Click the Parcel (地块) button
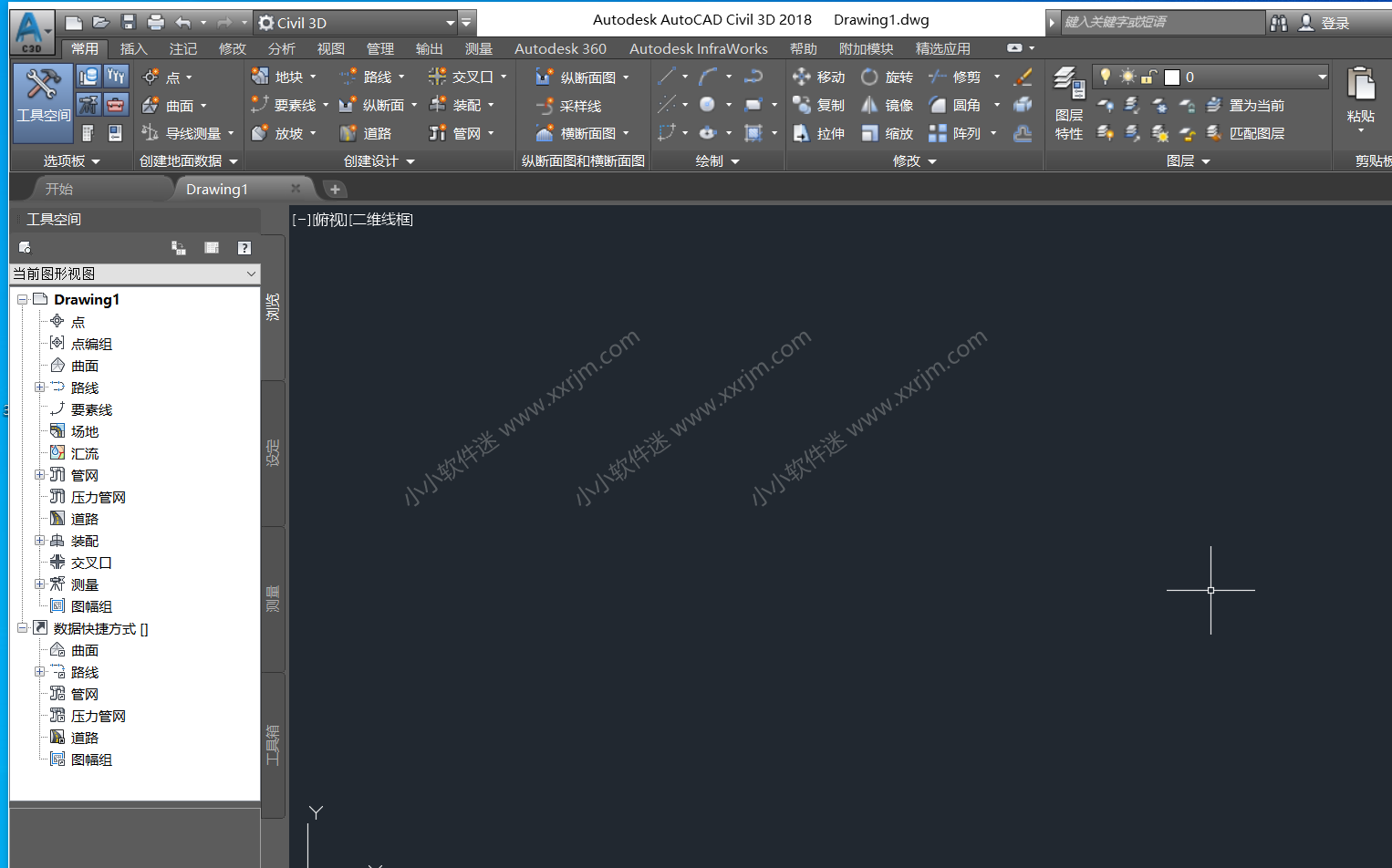 [x=284, y=77]
